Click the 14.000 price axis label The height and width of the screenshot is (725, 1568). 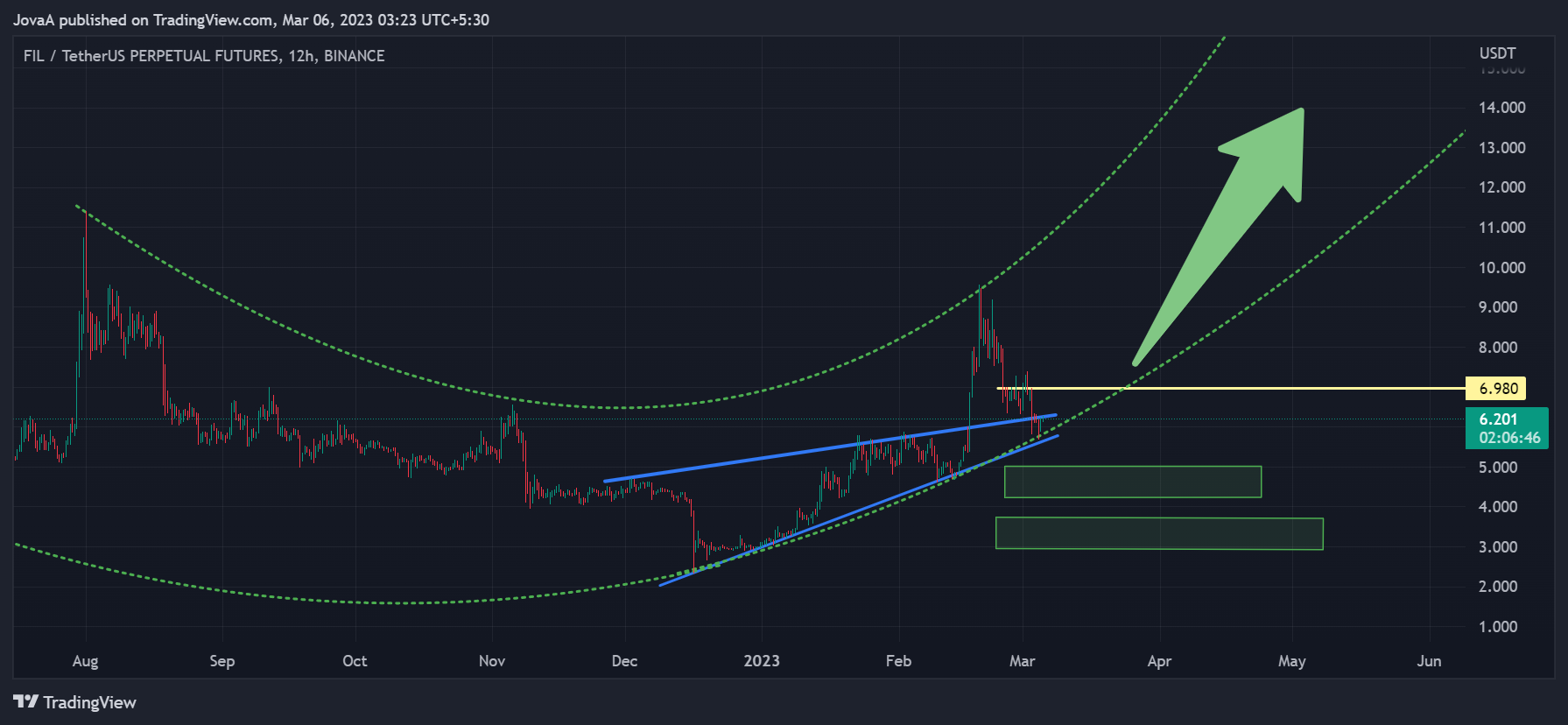coord(1501,108)
